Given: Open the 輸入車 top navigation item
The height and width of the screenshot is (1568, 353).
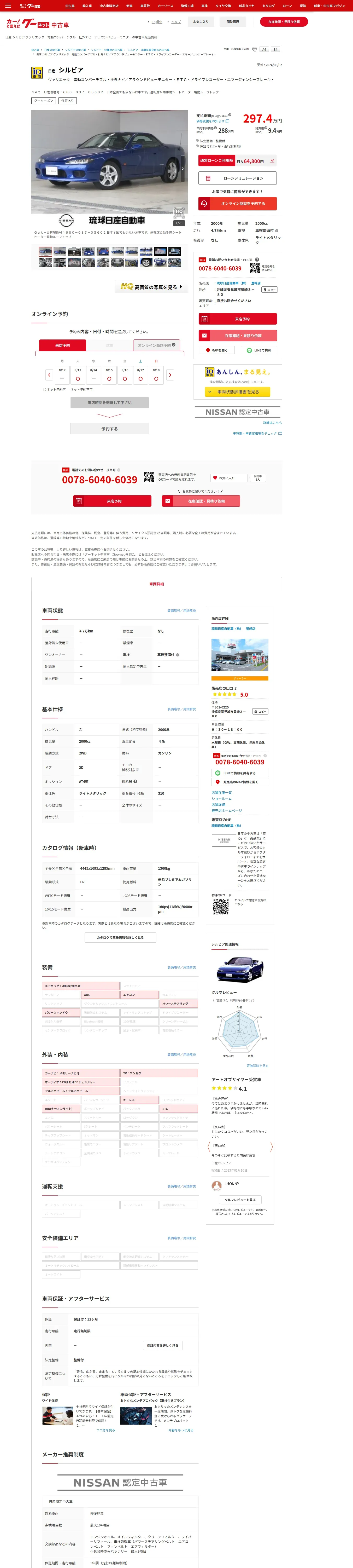Looking at the screenshot, I should (x=87, y=6).
